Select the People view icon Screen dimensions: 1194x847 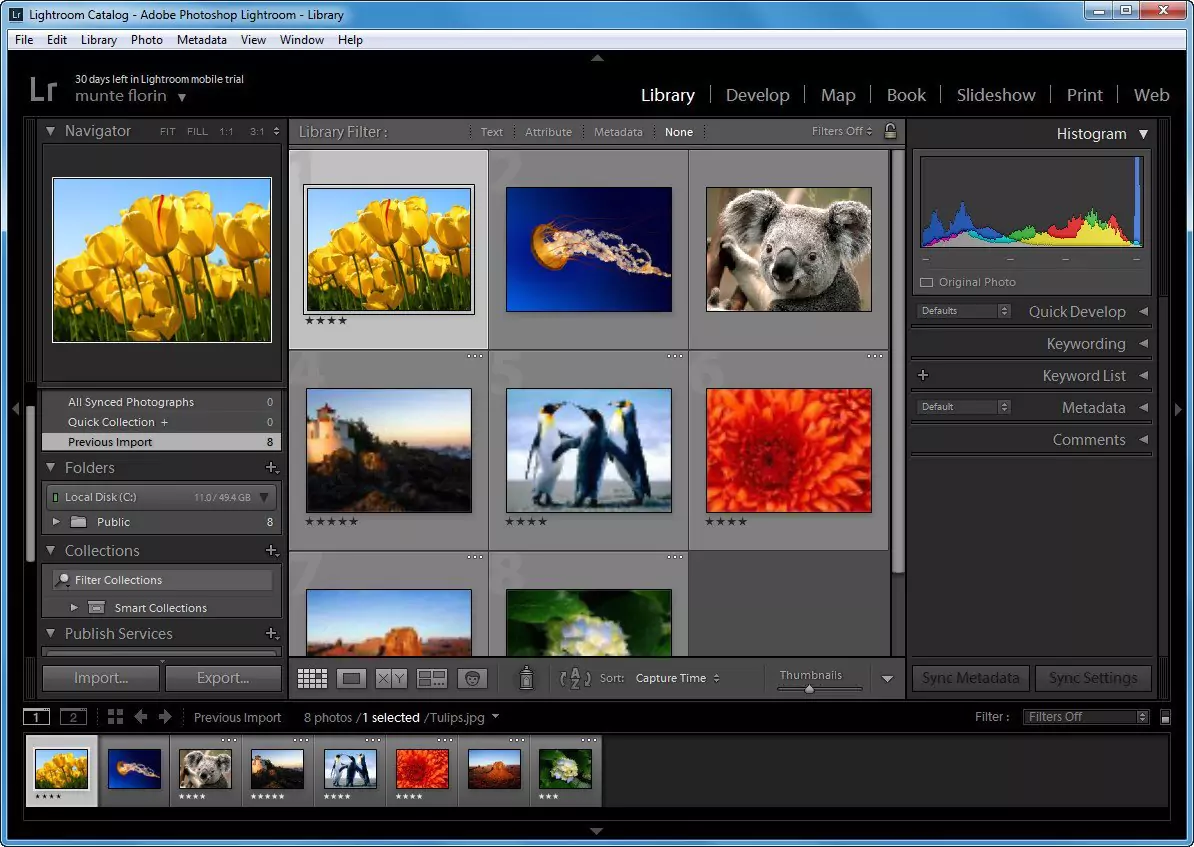click(472, 678)
